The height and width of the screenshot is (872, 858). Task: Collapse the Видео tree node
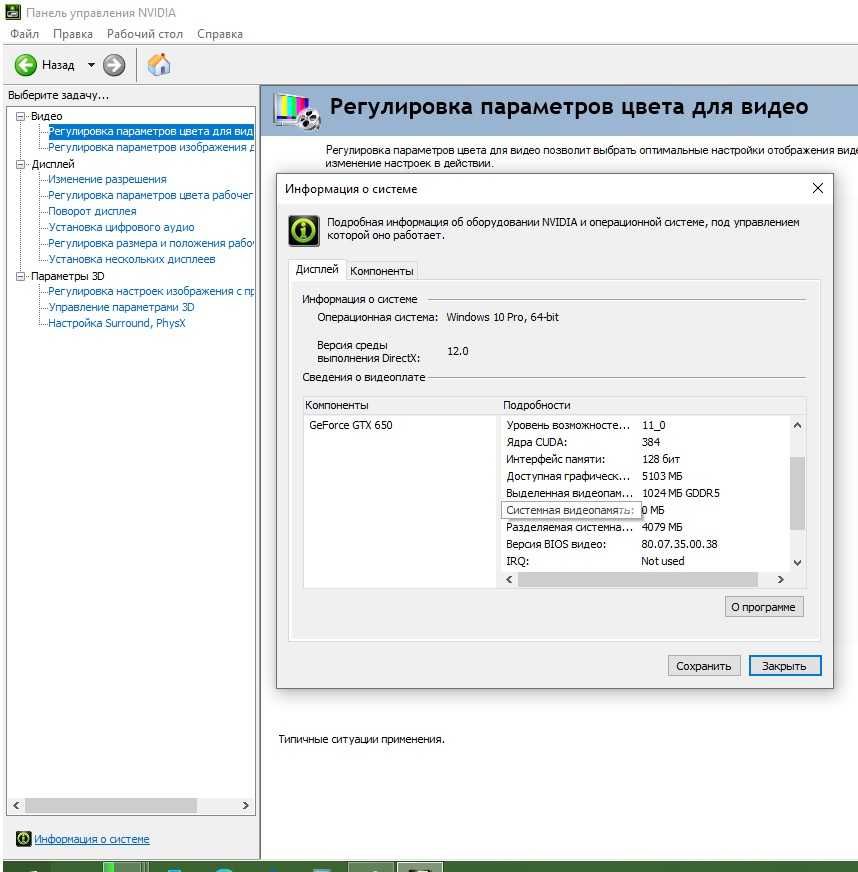(x=21, y=116)
